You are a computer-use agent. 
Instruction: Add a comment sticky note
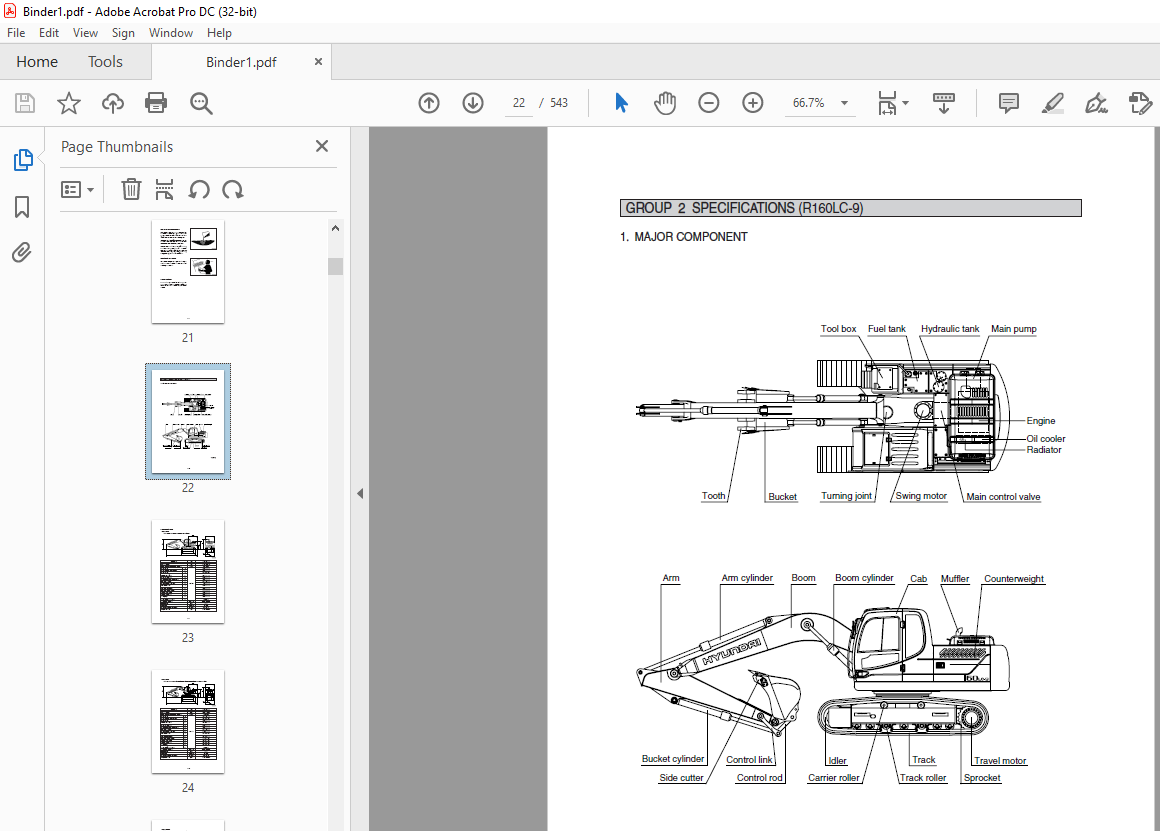click(x=1008, y=103)
